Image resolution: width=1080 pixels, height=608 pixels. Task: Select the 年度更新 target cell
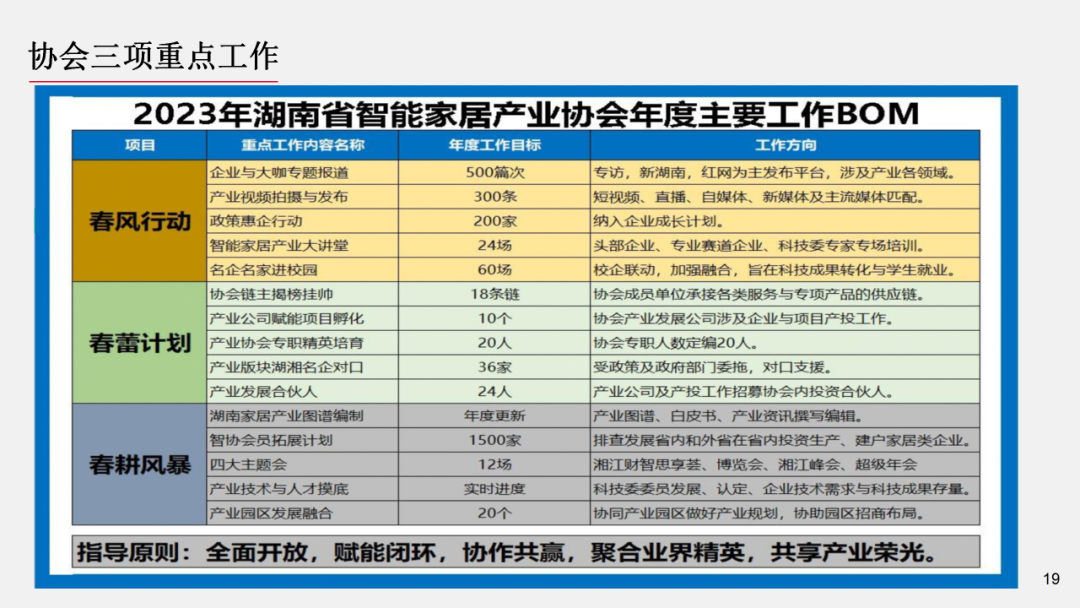[494, 416]
